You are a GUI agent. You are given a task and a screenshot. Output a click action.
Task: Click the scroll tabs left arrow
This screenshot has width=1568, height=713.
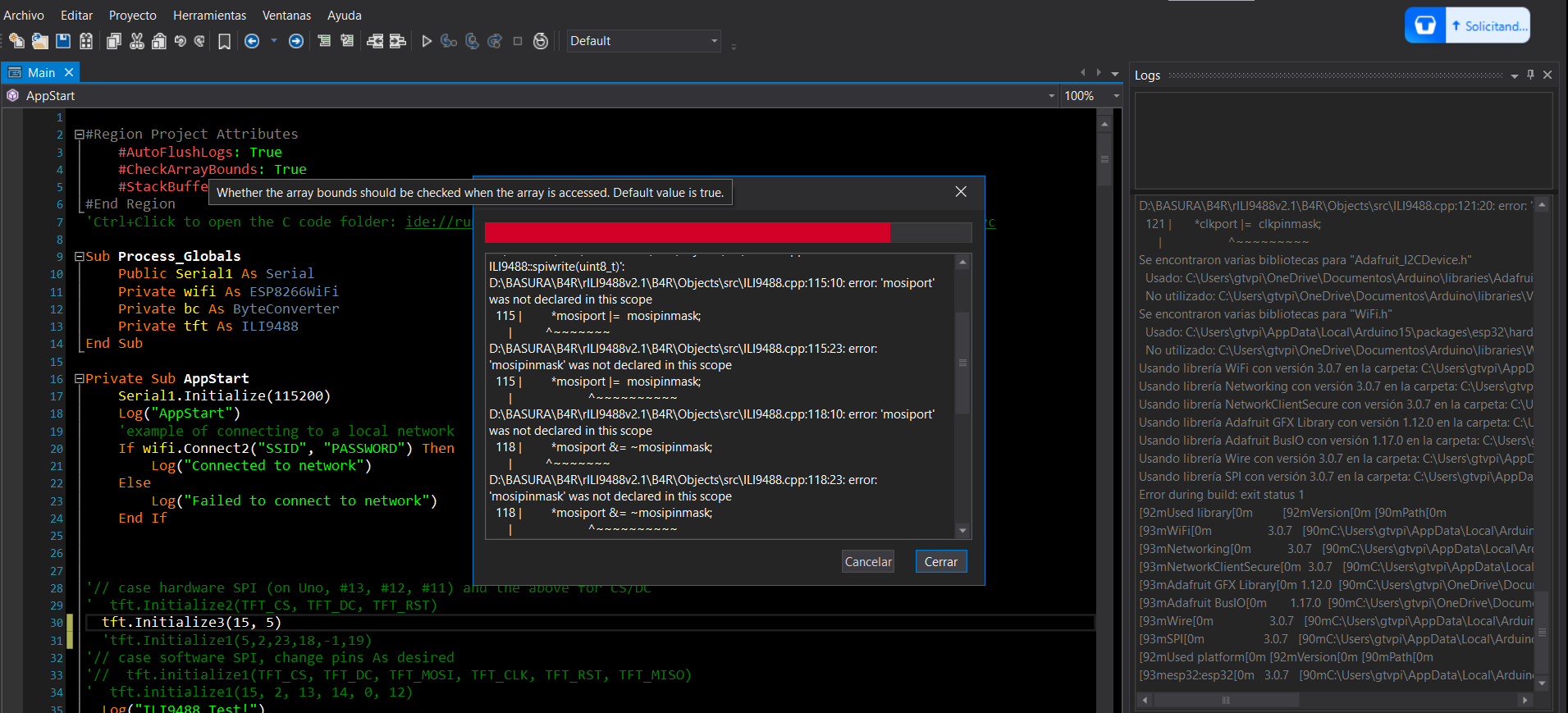pos(1083,73)
